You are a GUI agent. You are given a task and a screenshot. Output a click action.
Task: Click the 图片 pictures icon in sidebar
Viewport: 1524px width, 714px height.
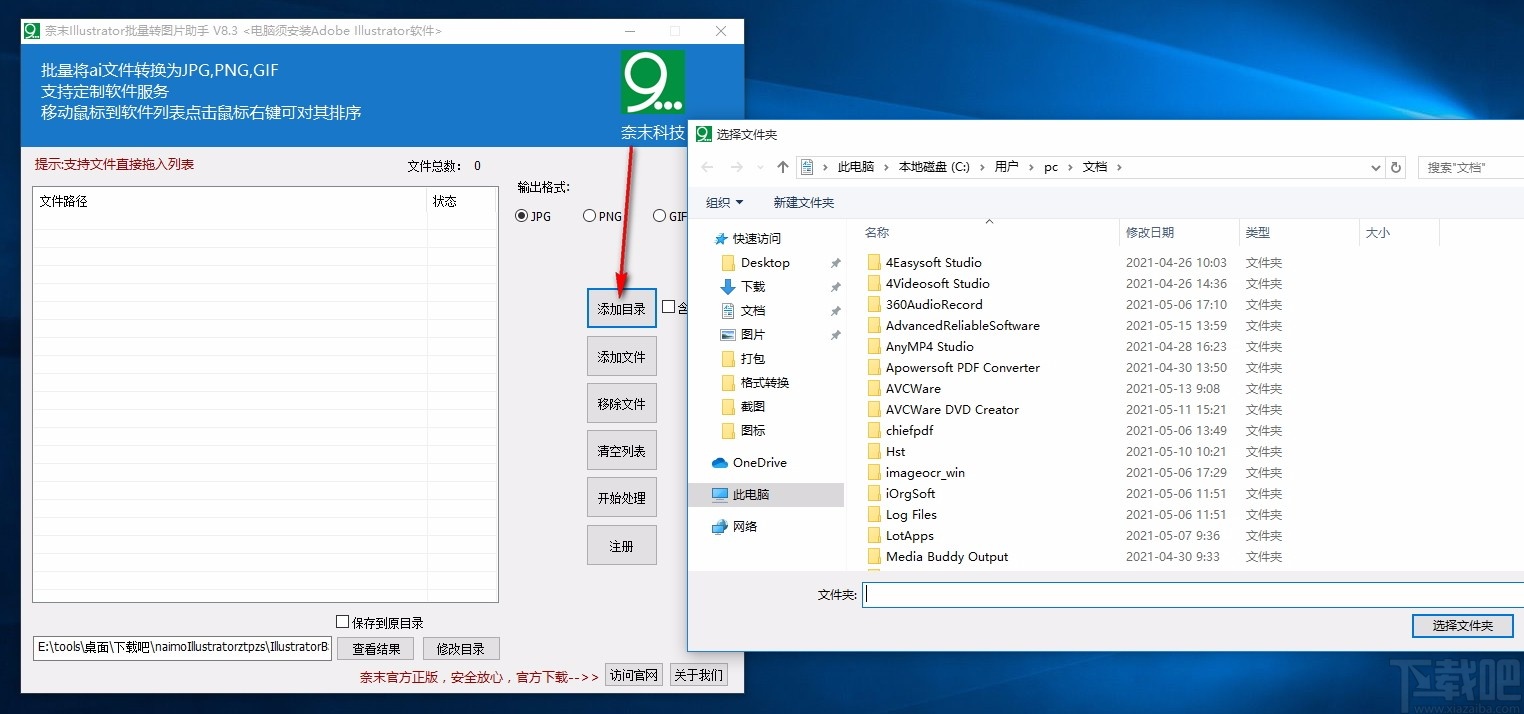click(728, 335)
